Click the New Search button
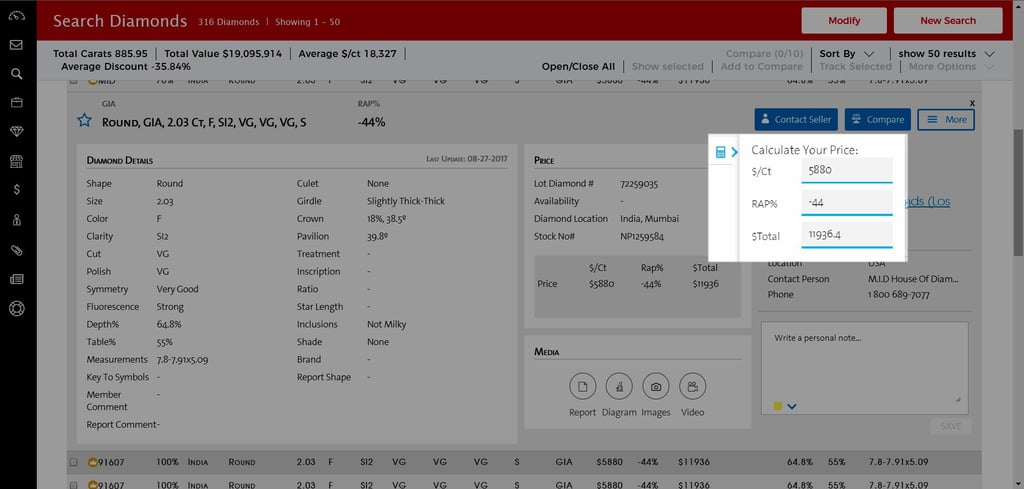The image size is (1024, 489). (947, 20)
